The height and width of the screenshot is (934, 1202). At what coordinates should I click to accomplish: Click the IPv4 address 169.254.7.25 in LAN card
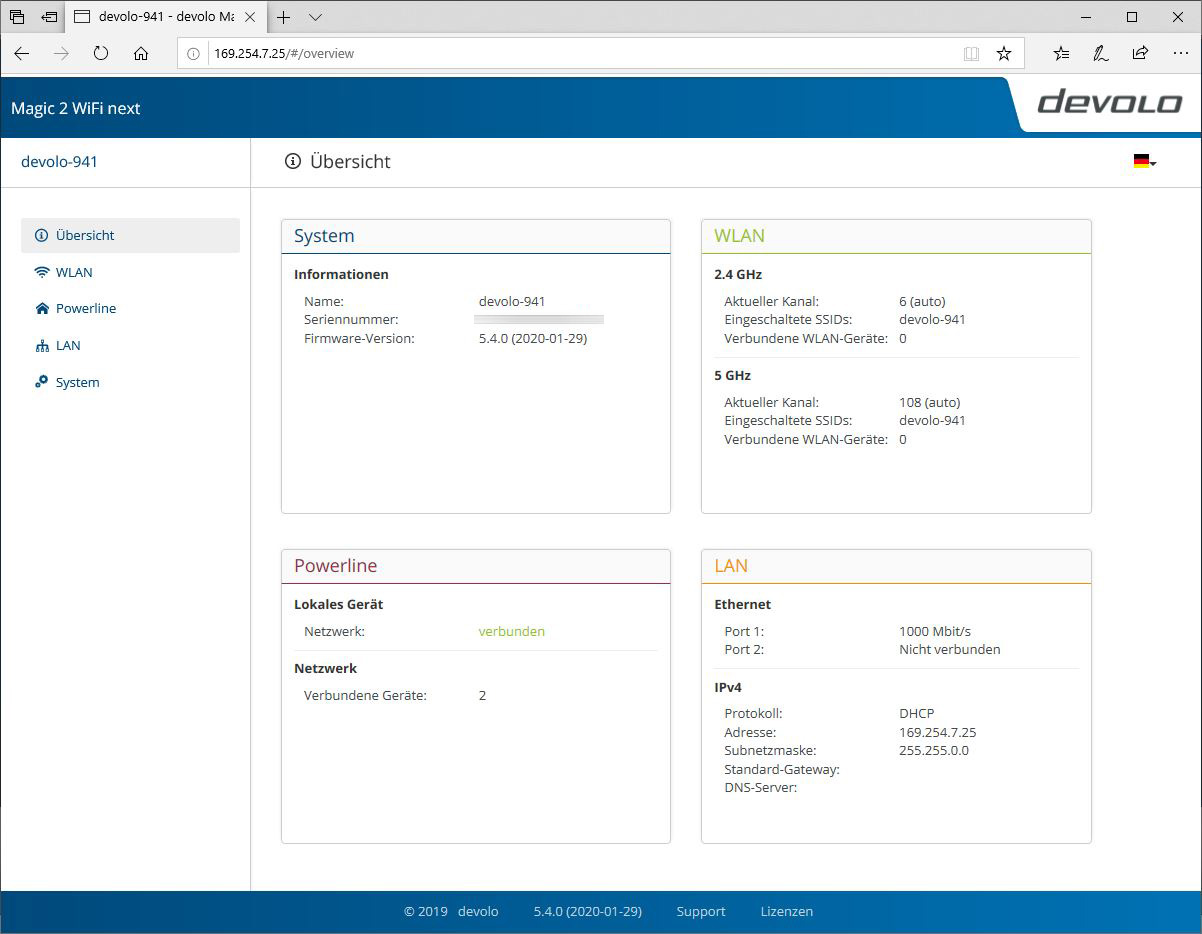click(x=938, y=732)
